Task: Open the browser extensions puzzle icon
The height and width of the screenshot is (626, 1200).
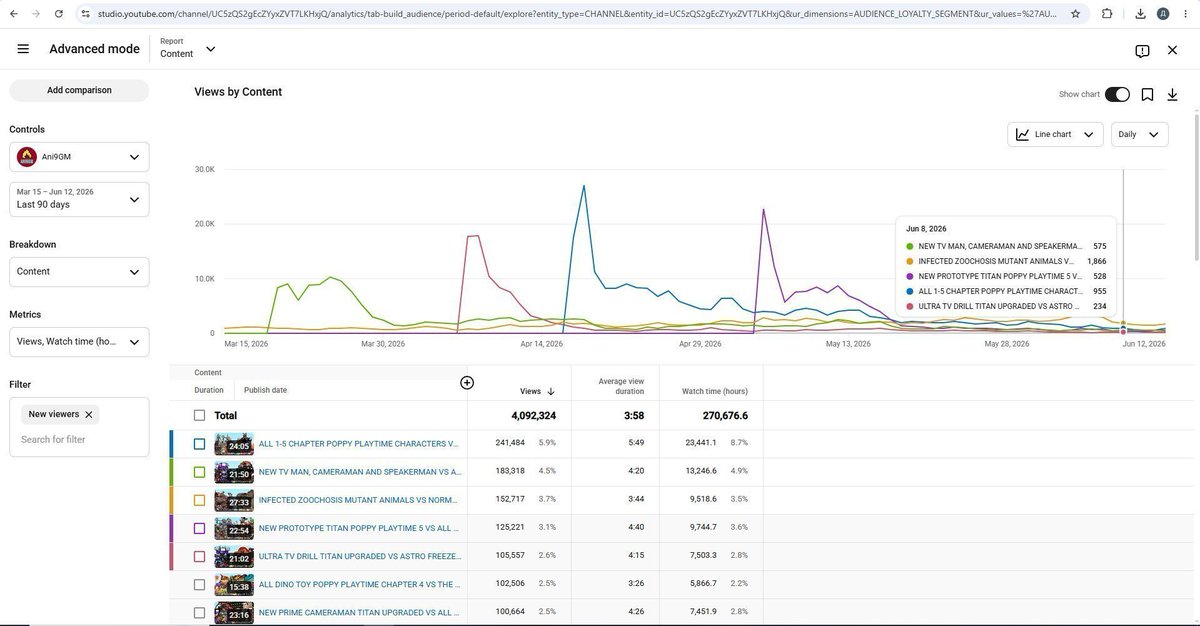Action: [x=1107, y=14]
